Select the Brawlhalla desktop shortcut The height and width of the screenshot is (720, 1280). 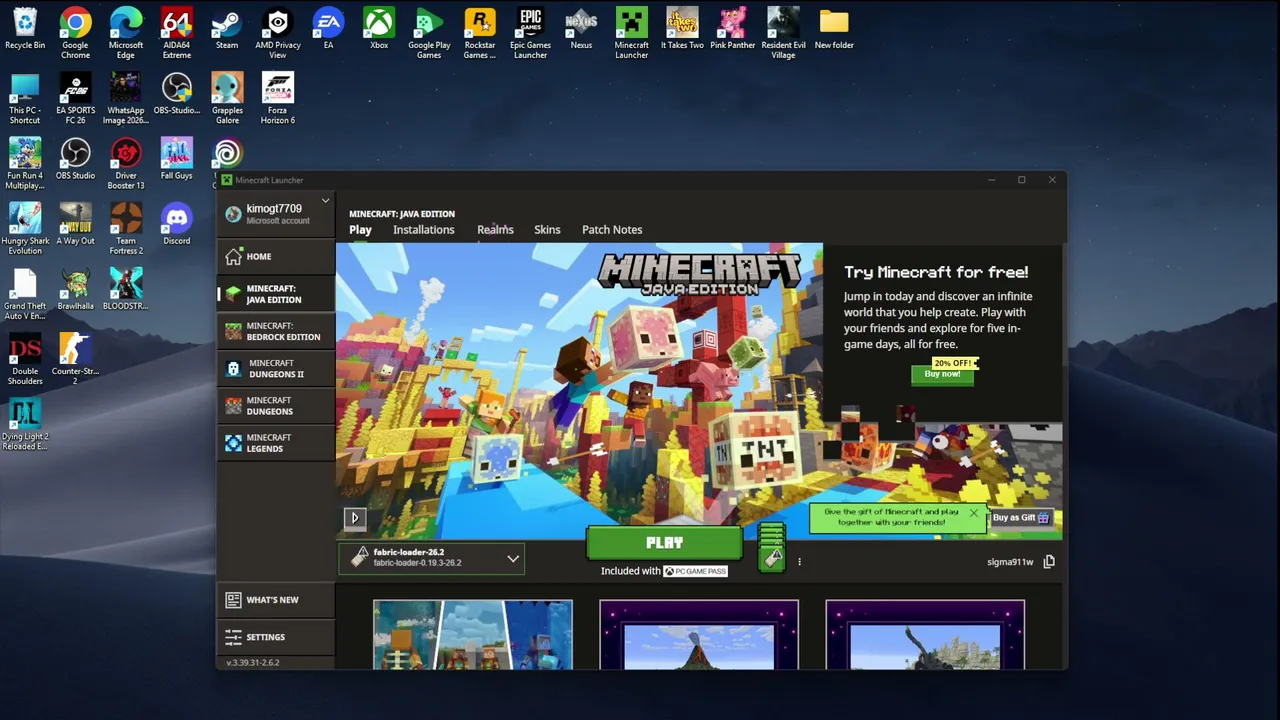(x=75, y=290)
